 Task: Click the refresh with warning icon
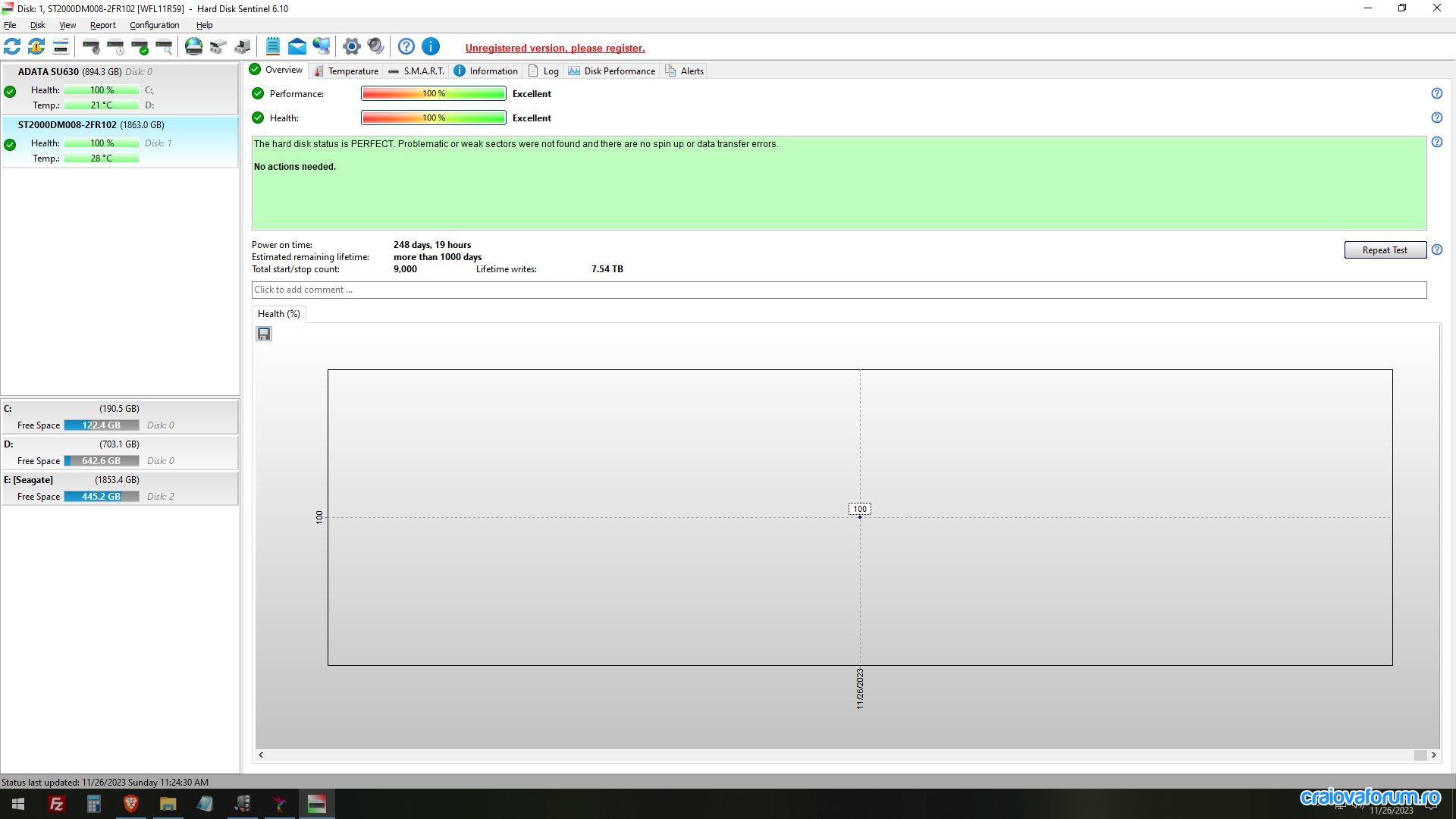(x=36, y=46)
